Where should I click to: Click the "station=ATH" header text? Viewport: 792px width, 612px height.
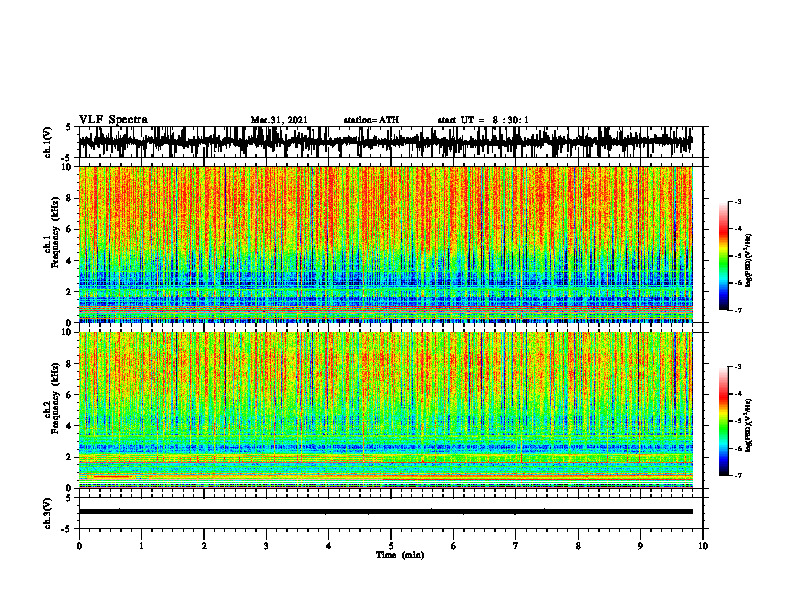click(371, 120)
